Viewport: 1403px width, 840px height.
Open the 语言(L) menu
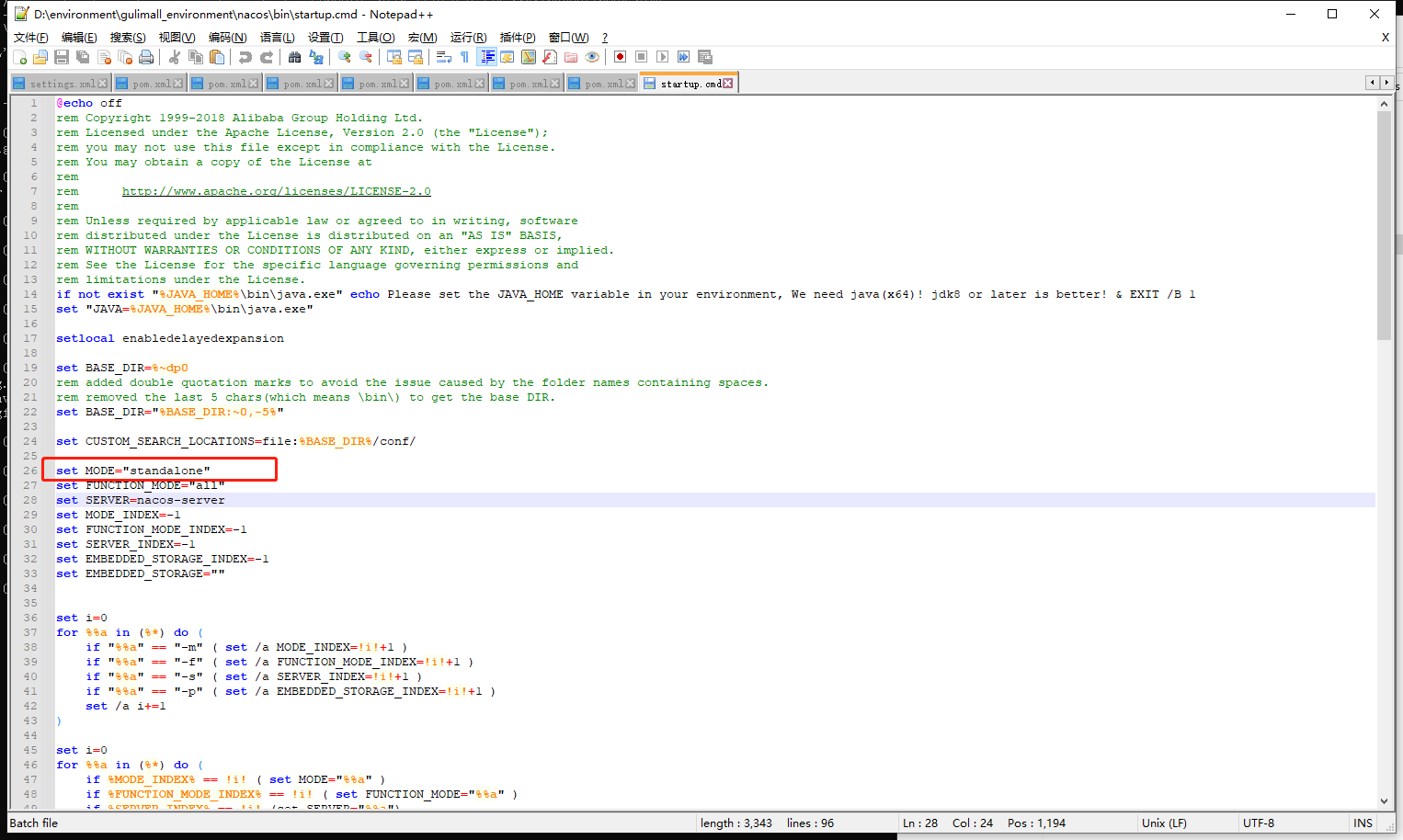click(277, 38)
